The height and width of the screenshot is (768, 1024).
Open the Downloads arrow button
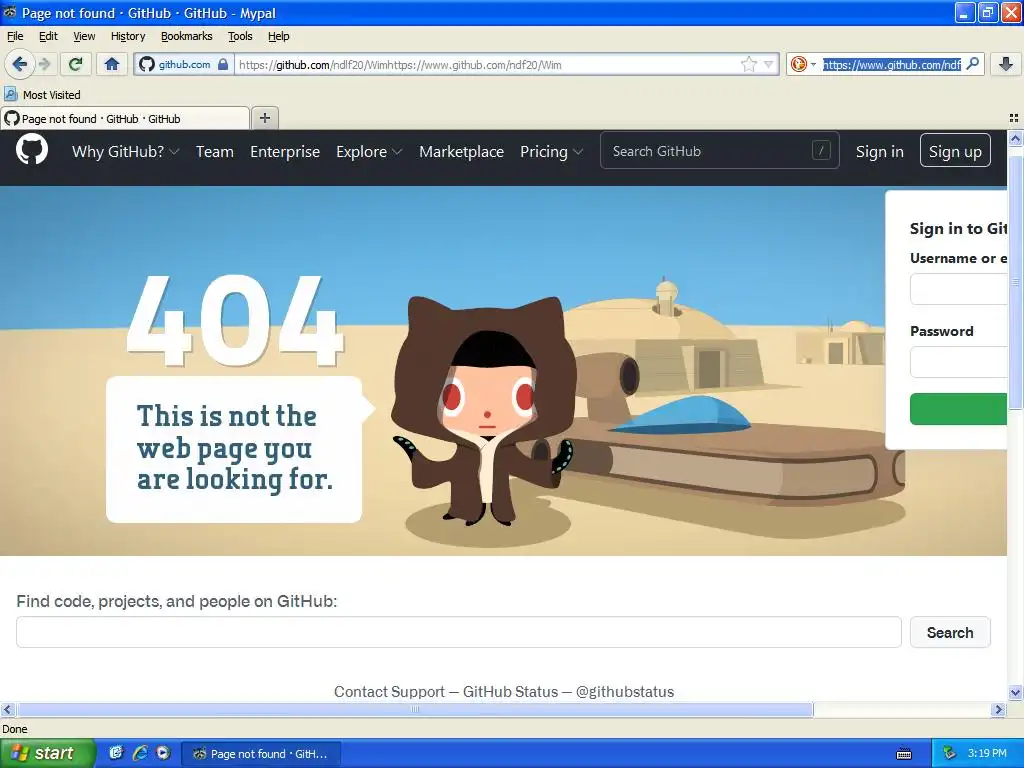pyautogui.click(x=1006, y=64)
